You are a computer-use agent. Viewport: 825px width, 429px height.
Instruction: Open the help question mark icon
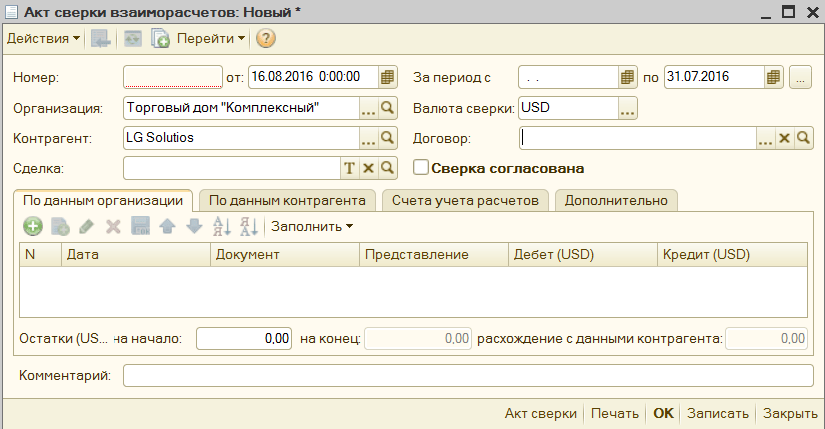tap(266, 39)
